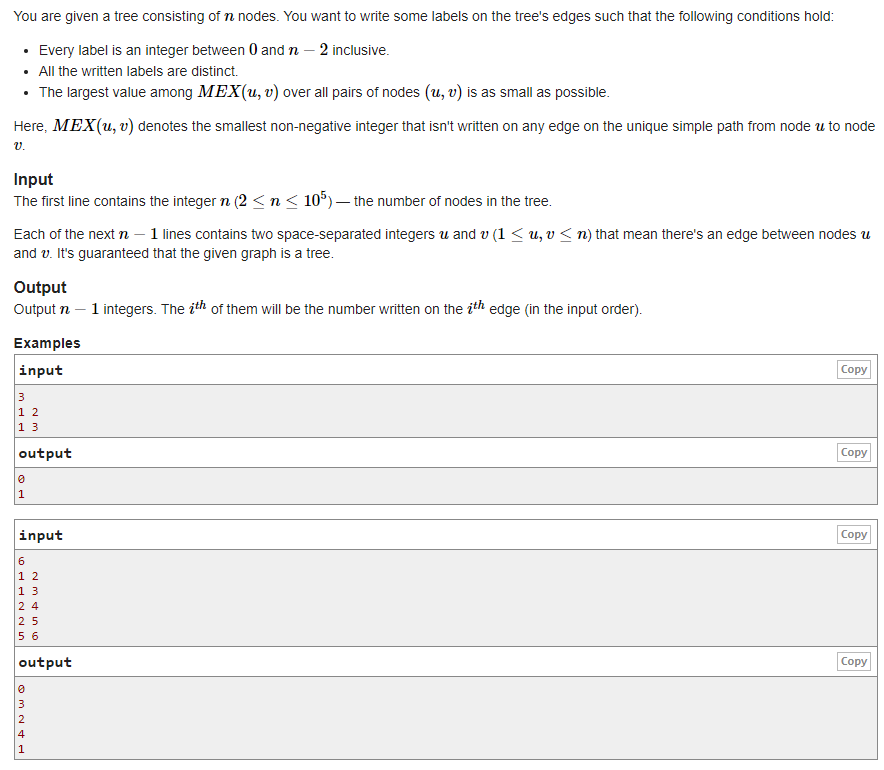
Task: Click the second example's output header label
Action: click(x=45, y=662)
